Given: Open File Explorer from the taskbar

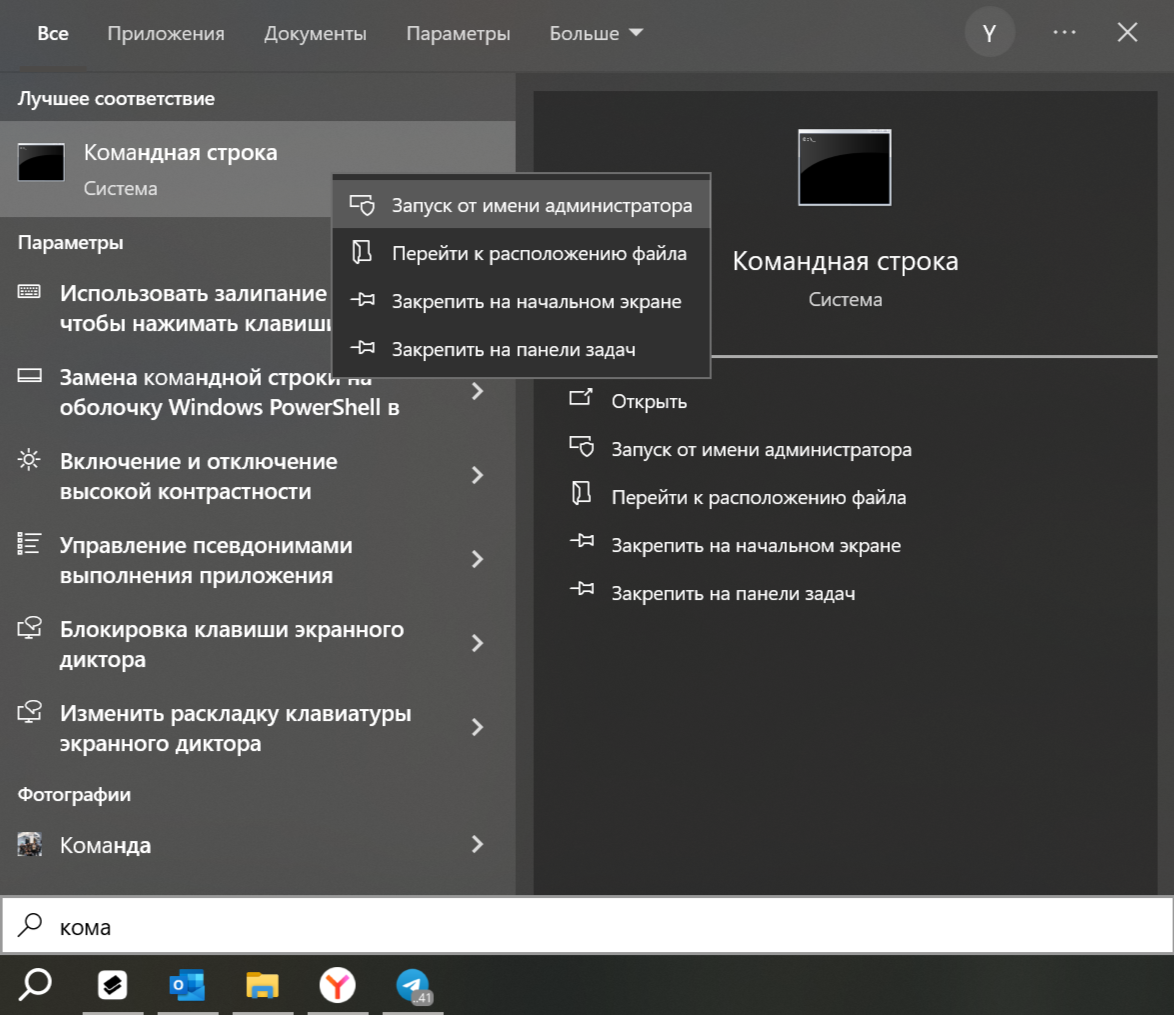Looking at the screenshot, I should click(x=262, y=985).
